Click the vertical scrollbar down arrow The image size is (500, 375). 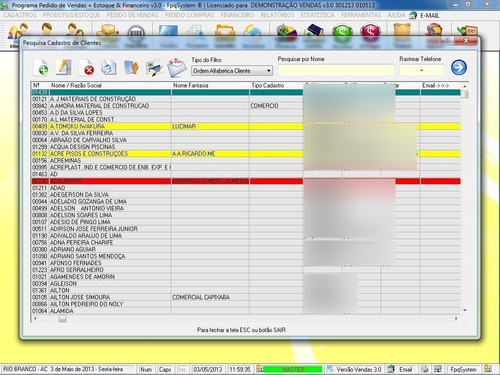click(465, 310)
